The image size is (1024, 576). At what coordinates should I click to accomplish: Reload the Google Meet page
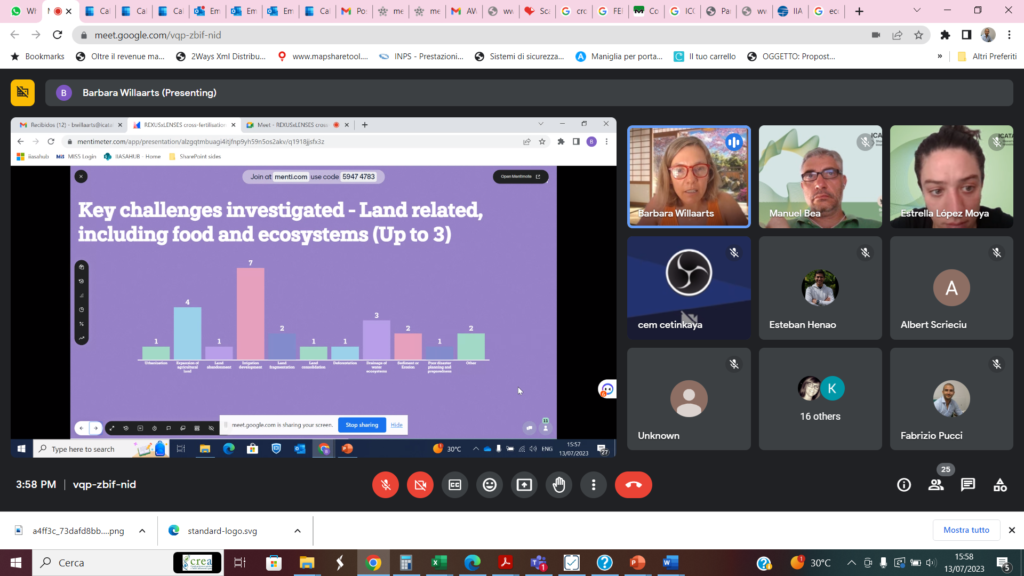click(x=57, y=35)
